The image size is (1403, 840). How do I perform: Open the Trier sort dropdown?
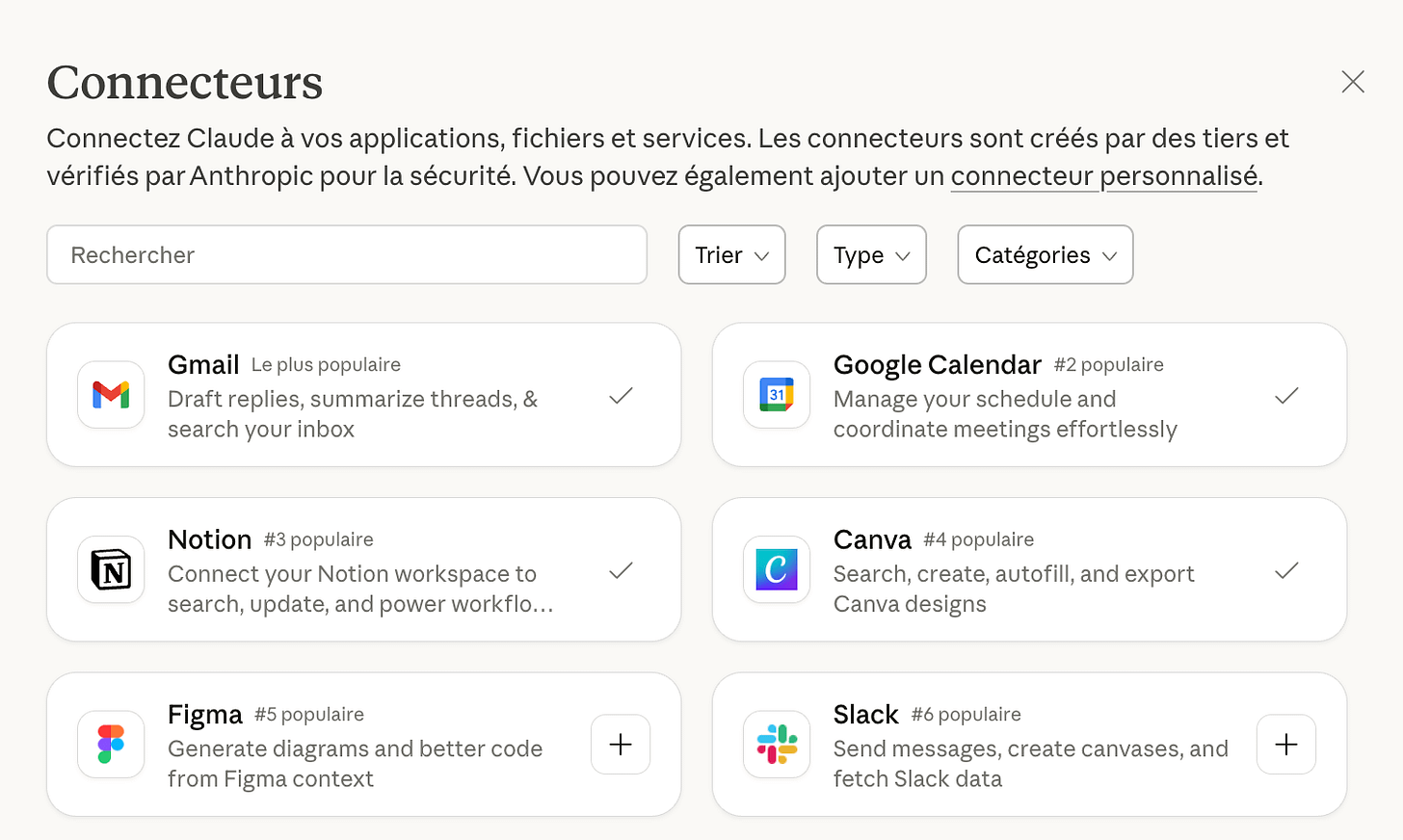[732, 255]
